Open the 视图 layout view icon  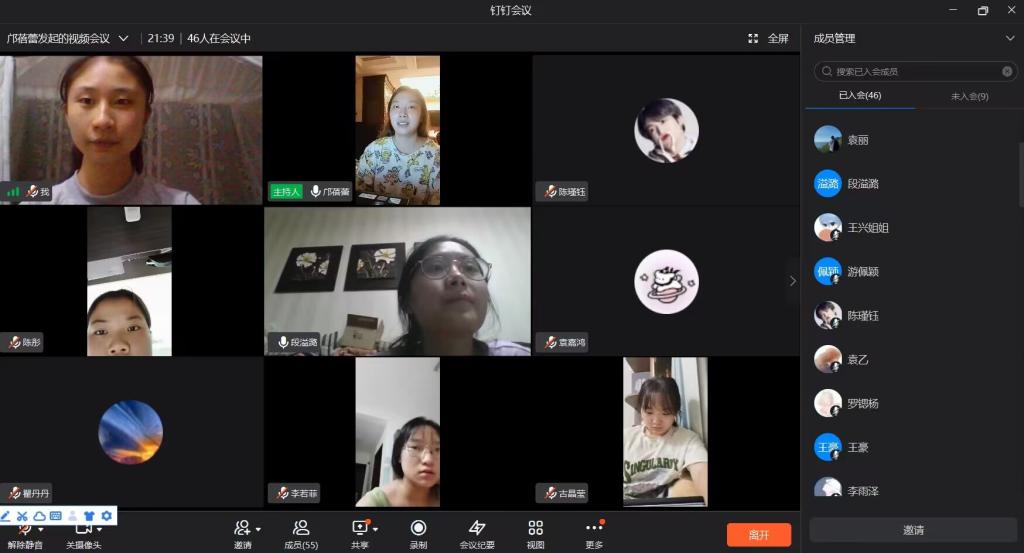click(x=535, y=528)
